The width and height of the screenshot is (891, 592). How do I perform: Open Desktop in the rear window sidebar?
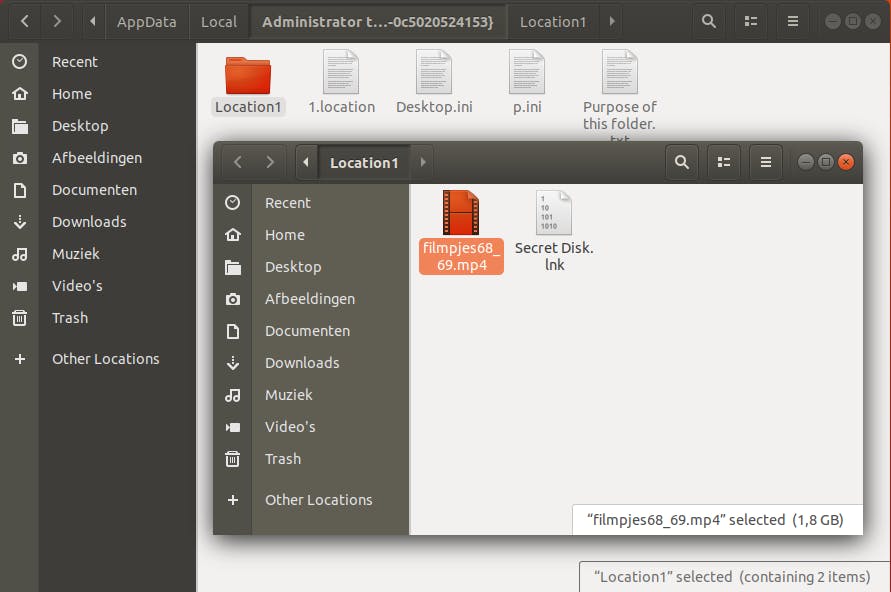97,126
